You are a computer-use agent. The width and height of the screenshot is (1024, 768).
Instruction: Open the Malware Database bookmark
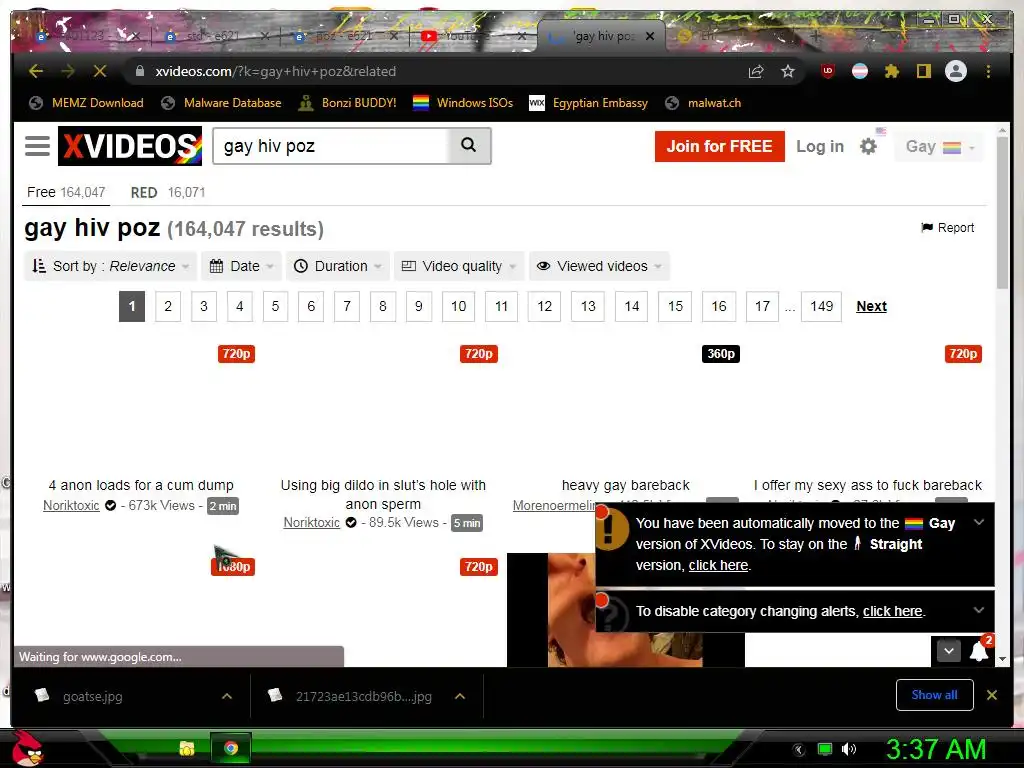point(221,103)
